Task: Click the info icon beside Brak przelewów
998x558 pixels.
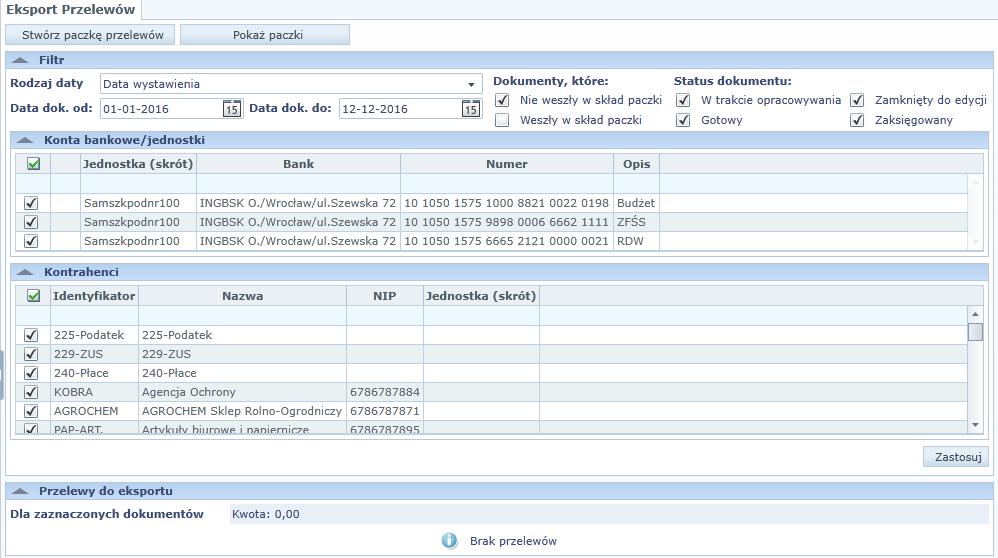Action: [x=449, y=541]
